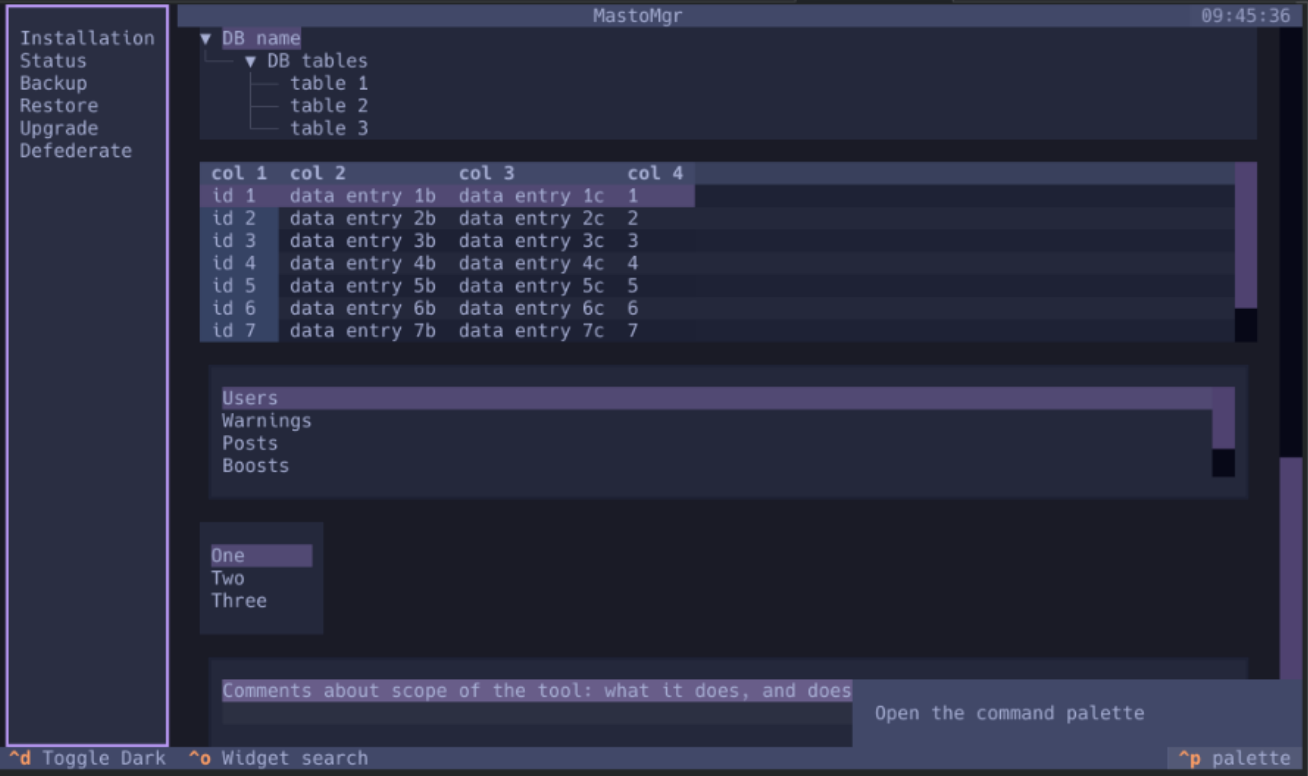Open Backup in the sidebar
1308x776 pixels.
pyautogui.click(x=53, y=84)
